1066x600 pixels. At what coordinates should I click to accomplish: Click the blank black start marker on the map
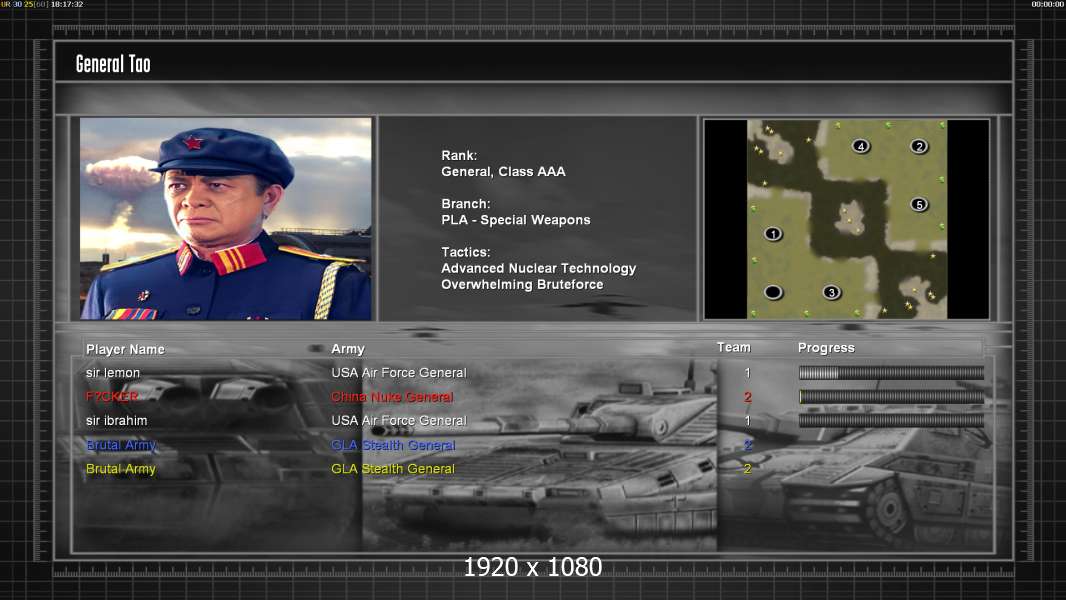point(773,292)
